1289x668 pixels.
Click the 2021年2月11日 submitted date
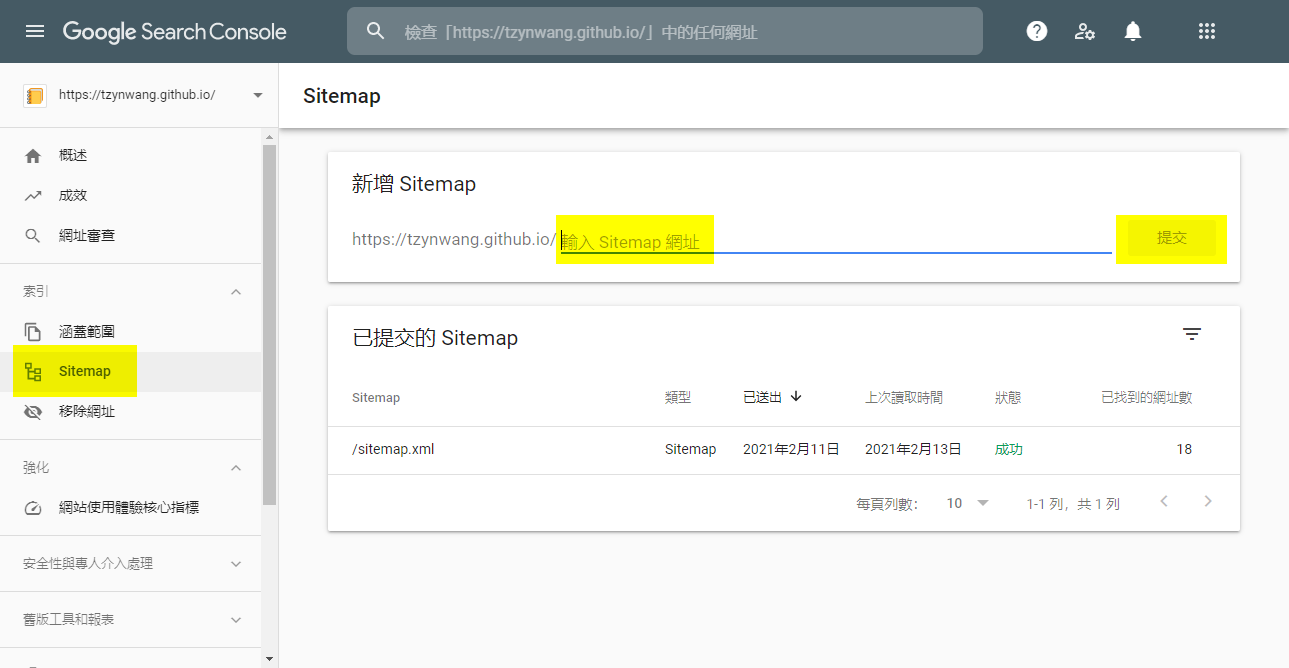[x=791, y=450]
